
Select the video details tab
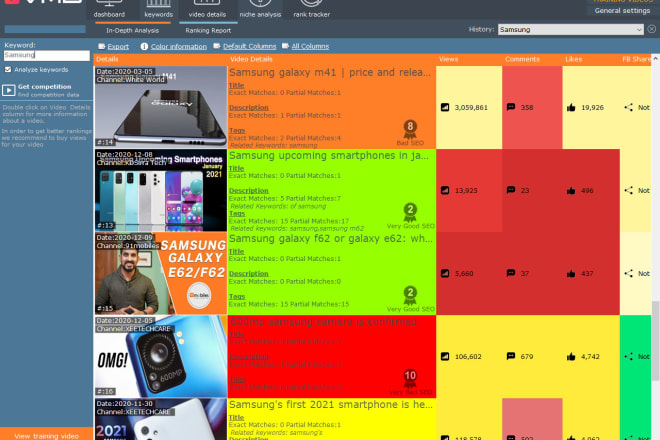208,9
